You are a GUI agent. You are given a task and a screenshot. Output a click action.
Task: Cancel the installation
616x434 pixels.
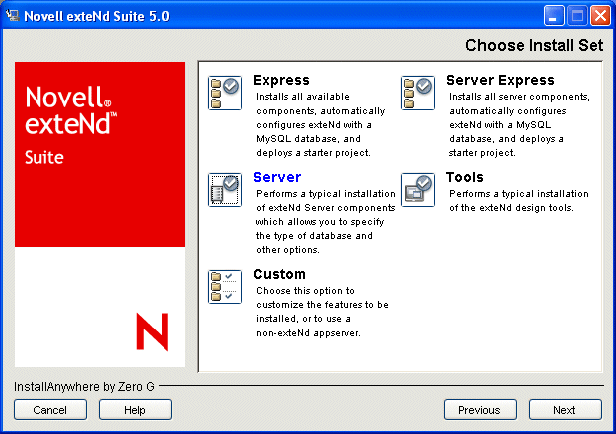pos(50,410)
